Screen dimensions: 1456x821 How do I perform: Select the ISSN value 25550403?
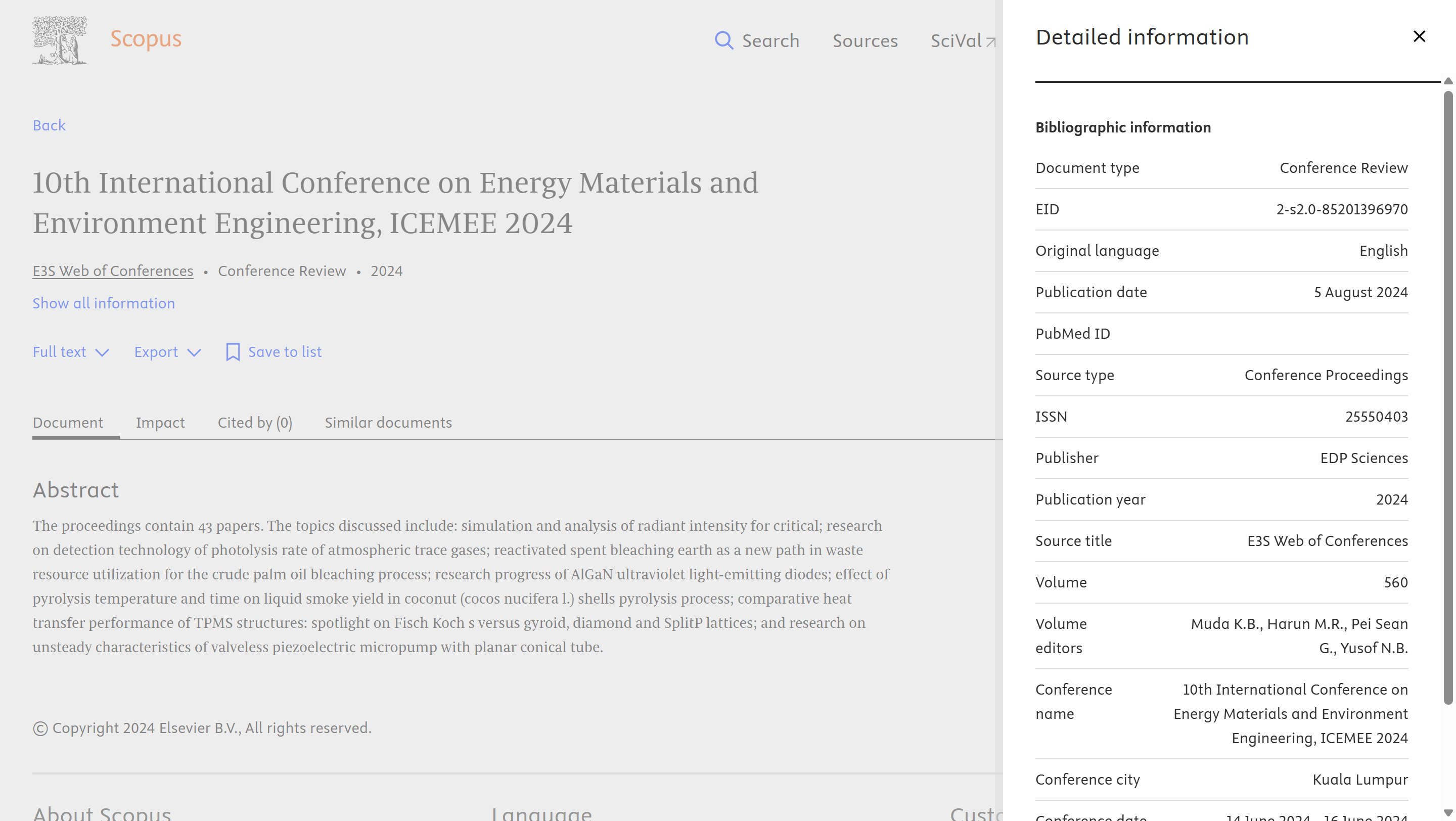(1376, 417)
